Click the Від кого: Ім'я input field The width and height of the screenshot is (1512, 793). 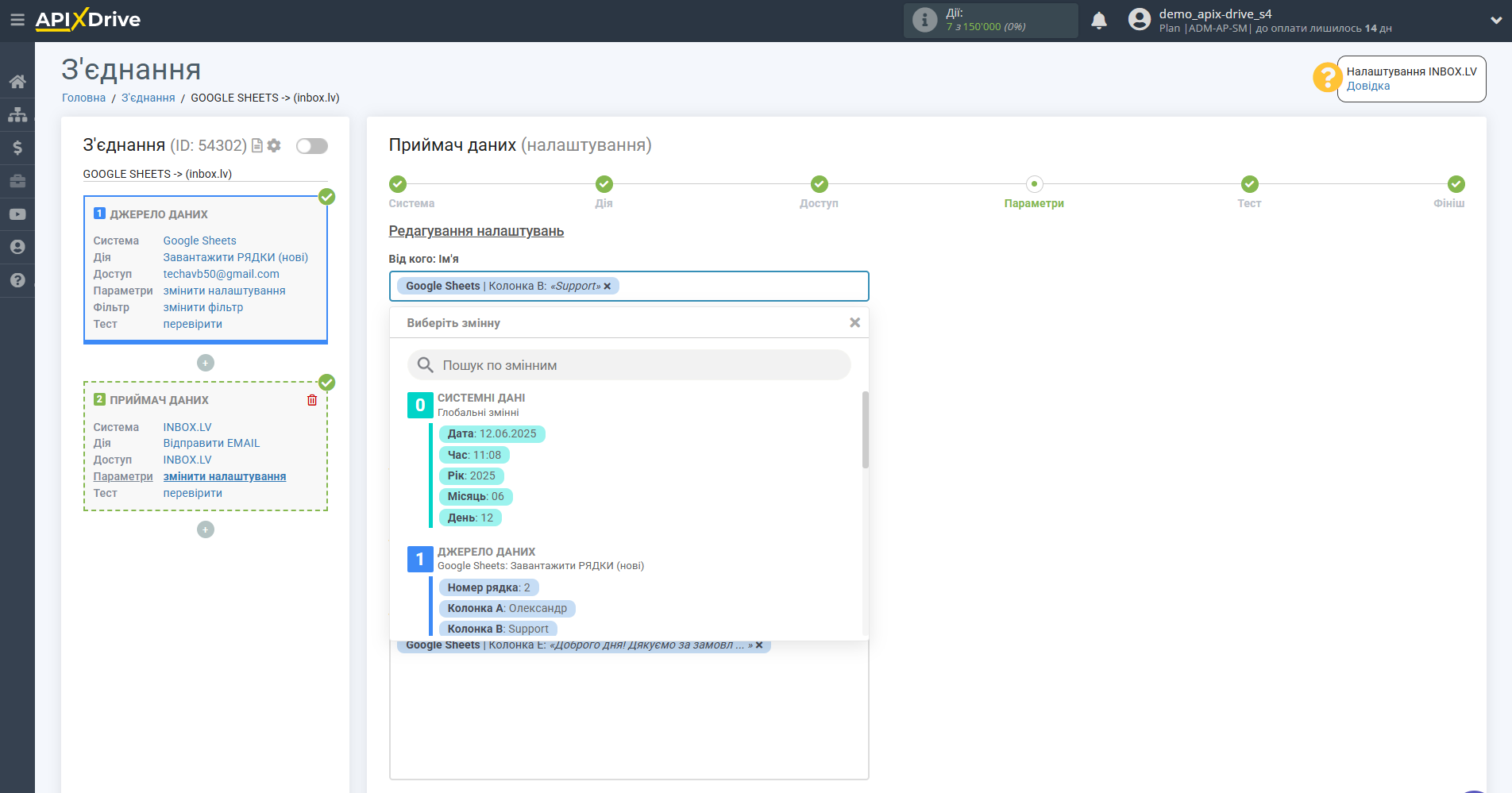coord(629,287)
